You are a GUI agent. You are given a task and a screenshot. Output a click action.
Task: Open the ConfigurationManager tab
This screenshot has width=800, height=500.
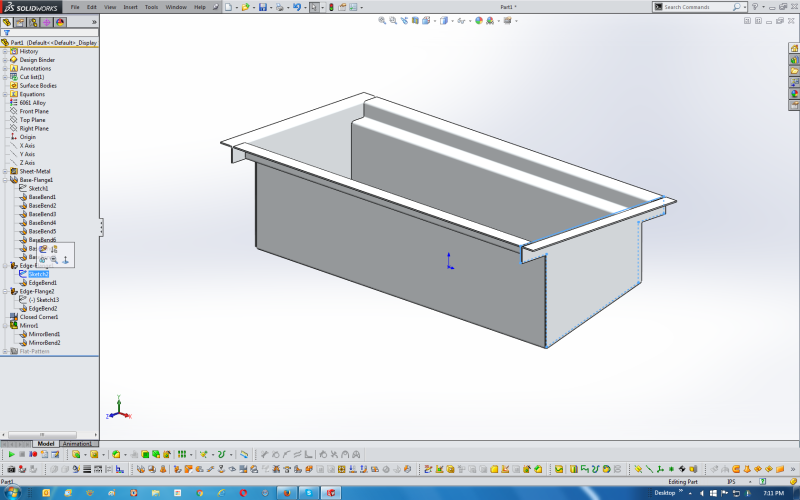click(33, 22)
